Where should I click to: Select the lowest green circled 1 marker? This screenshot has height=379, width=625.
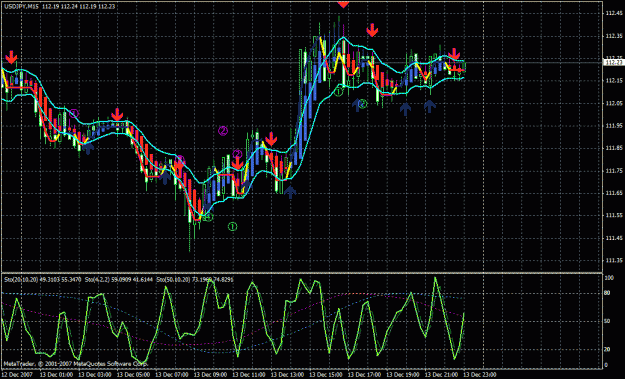232,226
